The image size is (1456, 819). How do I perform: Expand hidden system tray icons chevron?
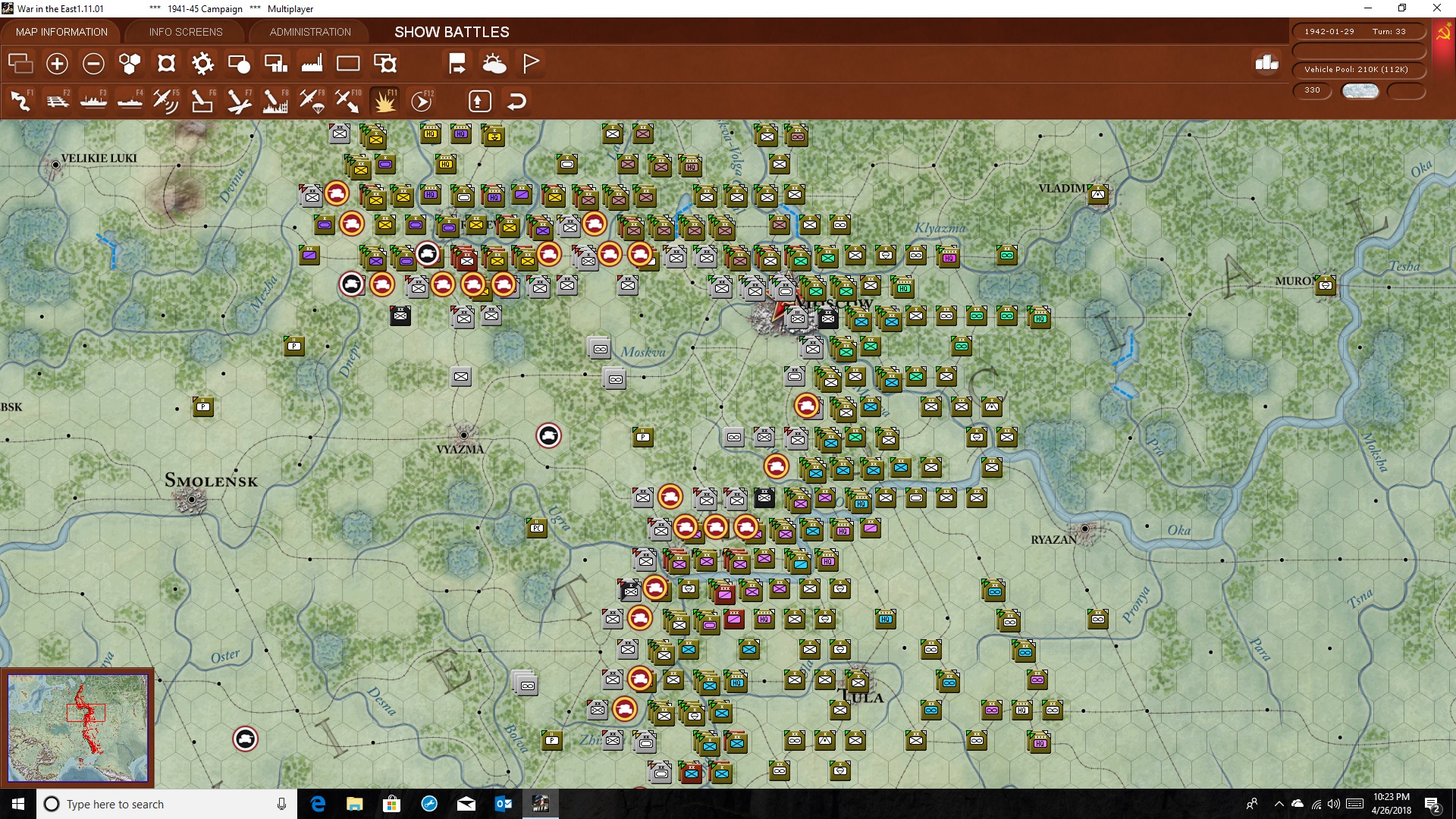(1279, 804)
